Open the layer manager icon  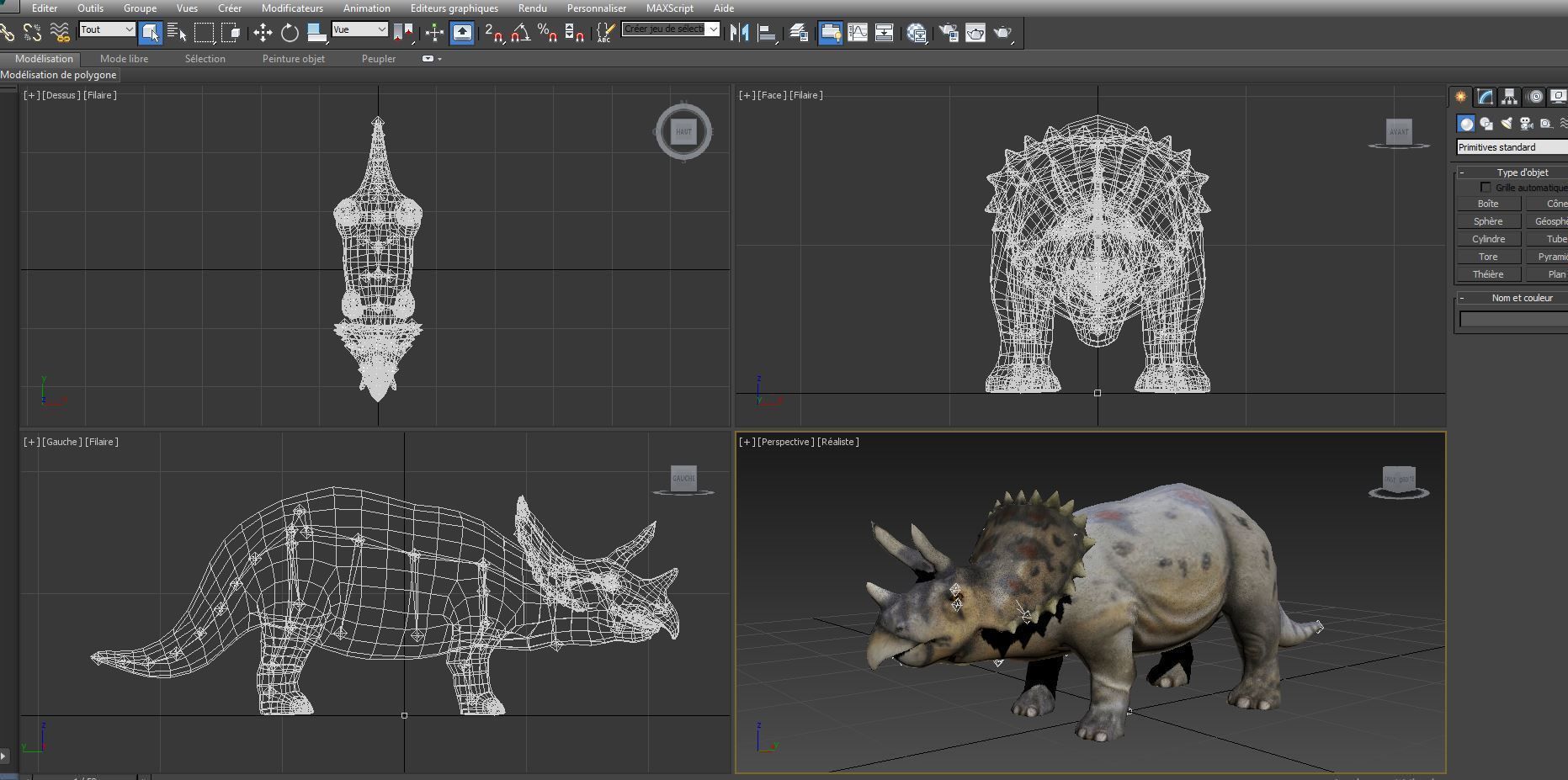pos(799,33)
